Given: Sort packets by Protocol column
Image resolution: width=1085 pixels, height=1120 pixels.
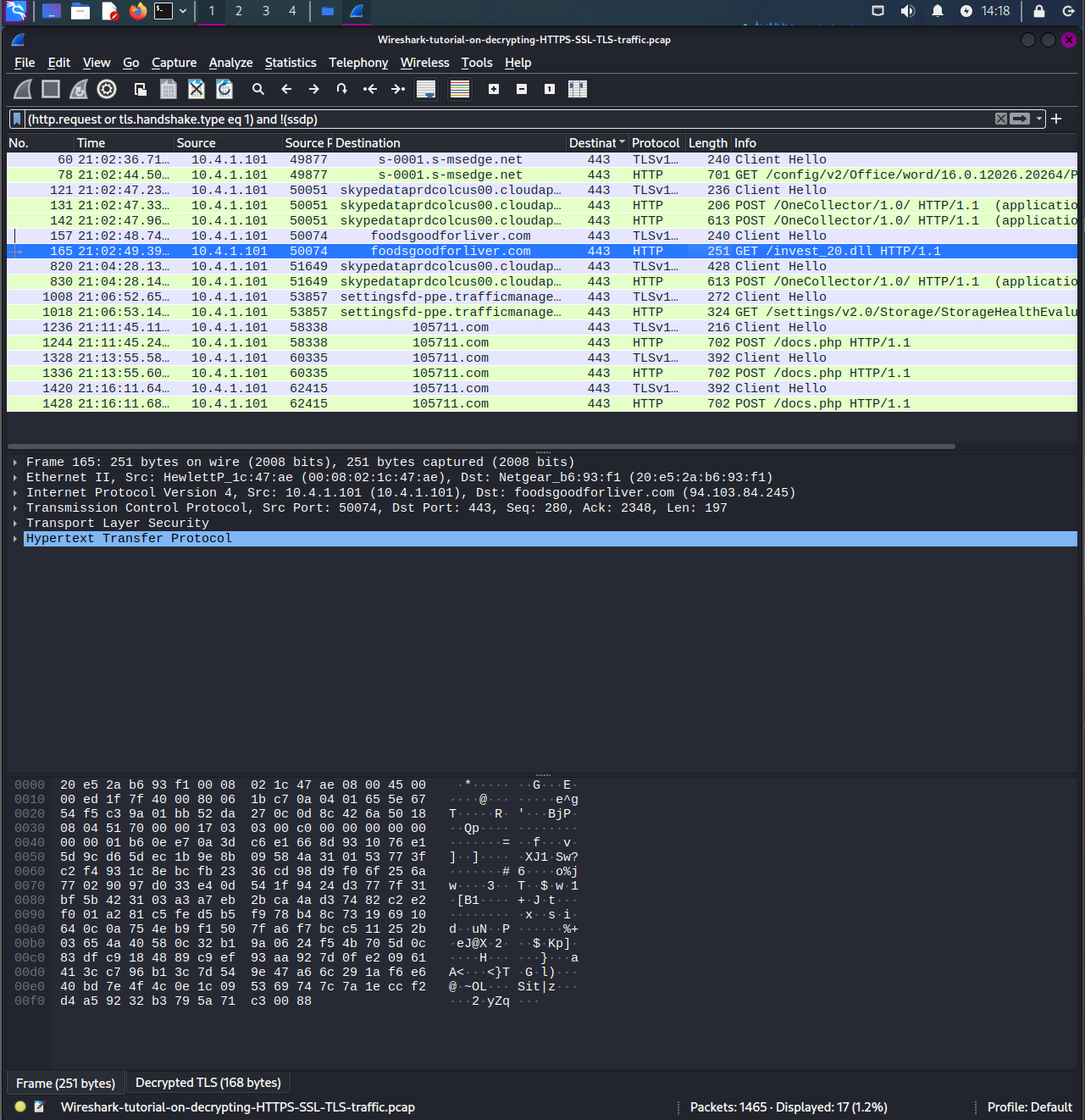Looking at the screenshot, I should (x=656, y=143).
